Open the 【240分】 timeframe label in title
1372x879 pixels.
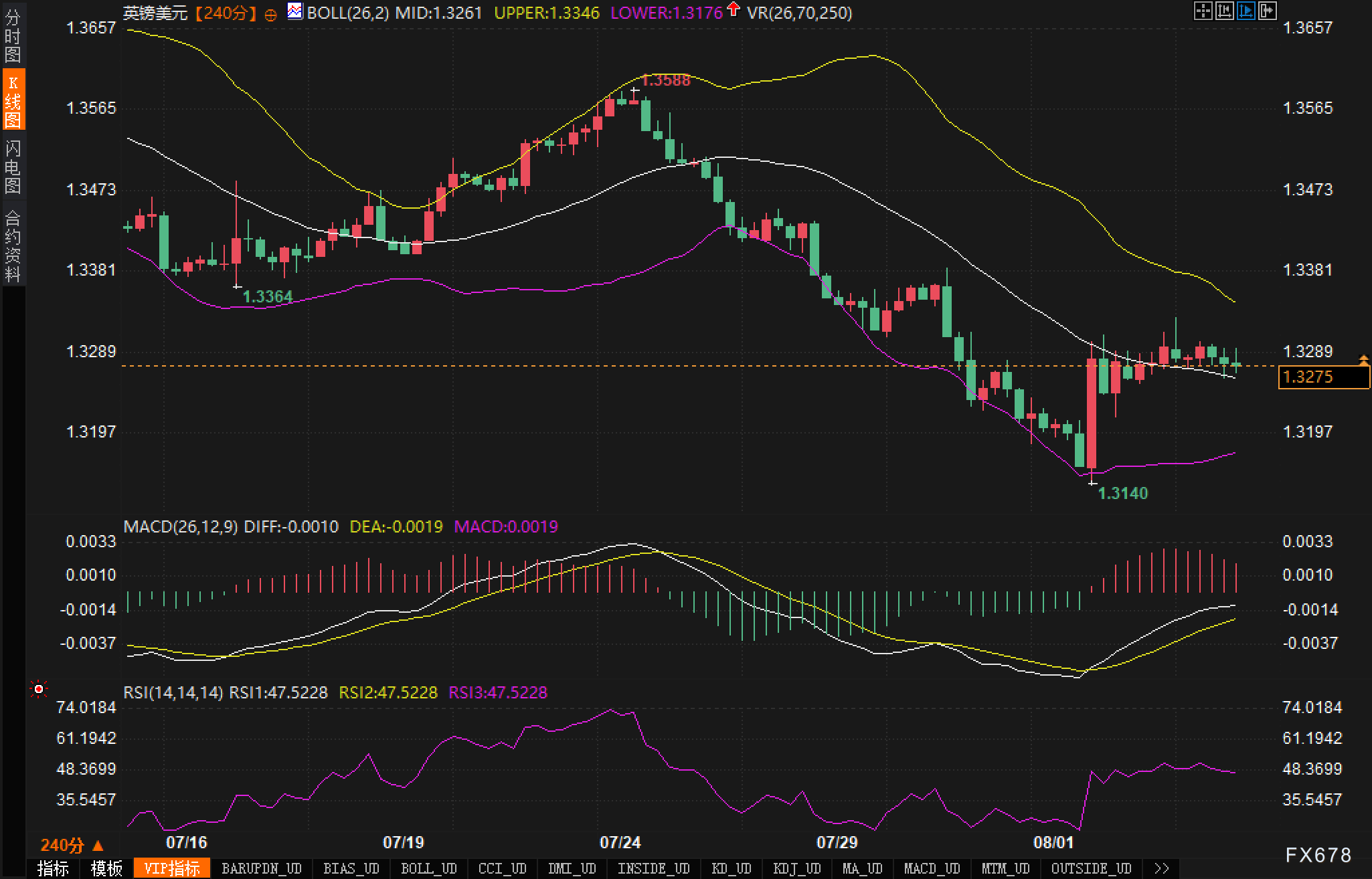click(x=226, y=13)
